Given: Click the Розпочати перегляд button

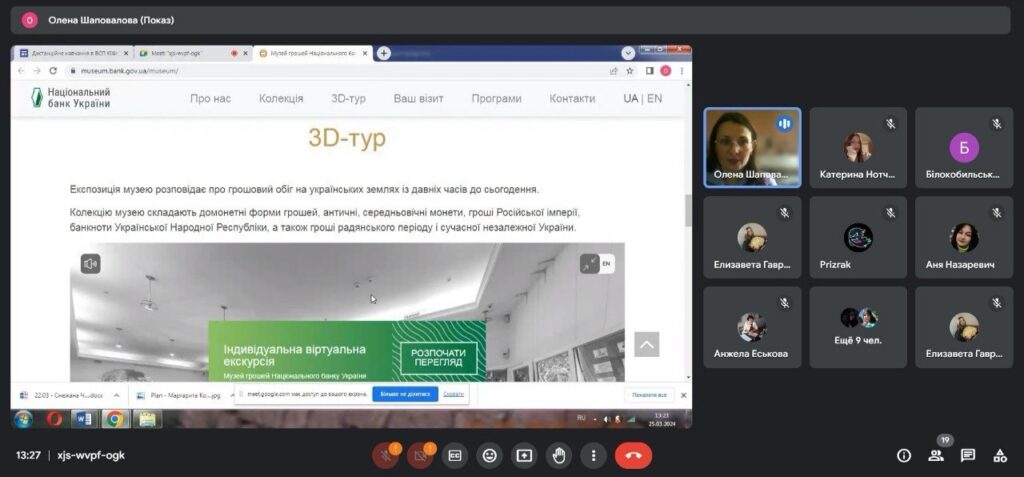Looking at the screenshot, I should [x=438, y=358].
